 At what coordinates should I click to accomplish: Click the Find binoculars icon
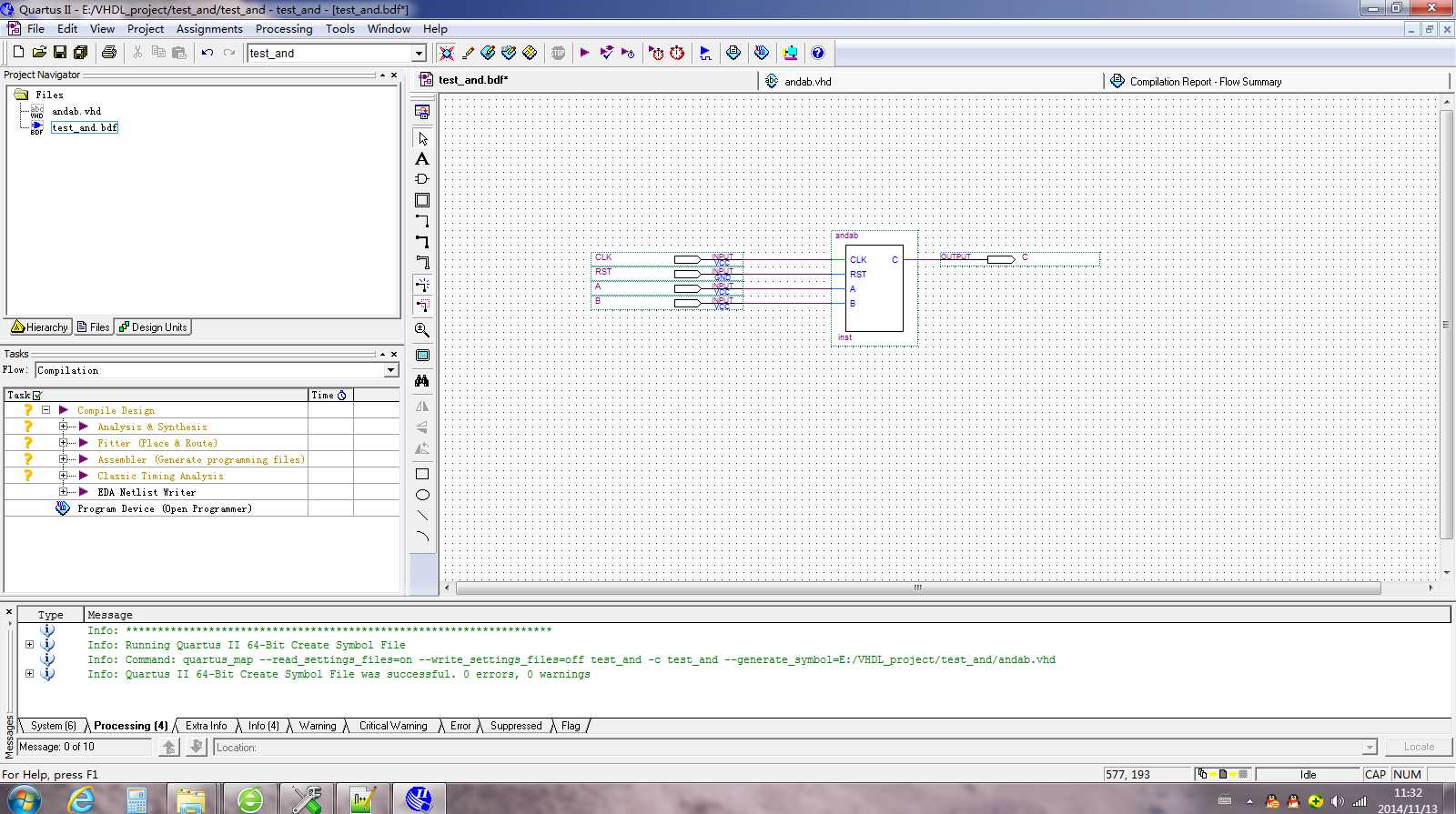(x=422, y=381)
